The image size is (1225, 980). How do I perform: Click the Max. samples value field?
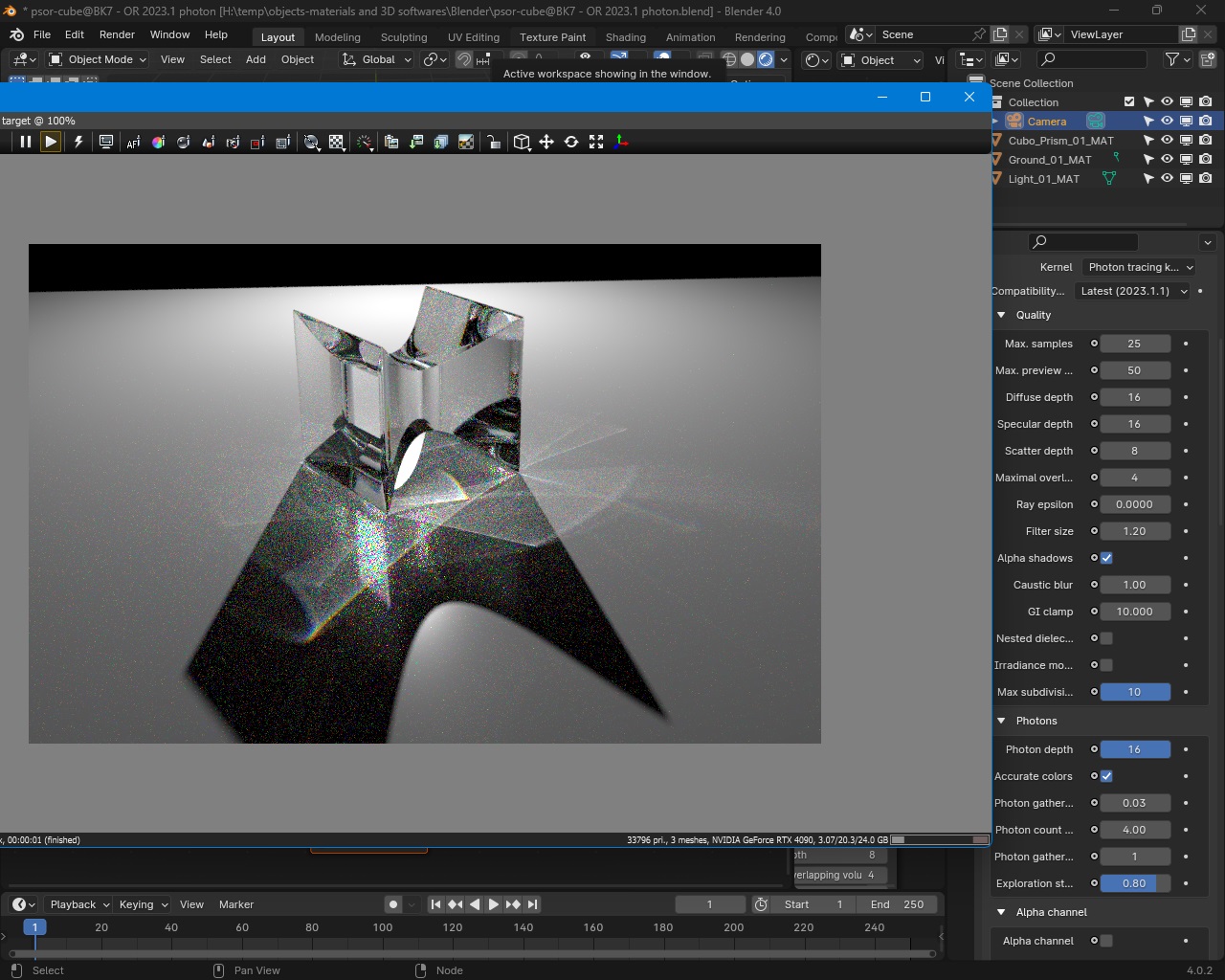point(1134,344)
